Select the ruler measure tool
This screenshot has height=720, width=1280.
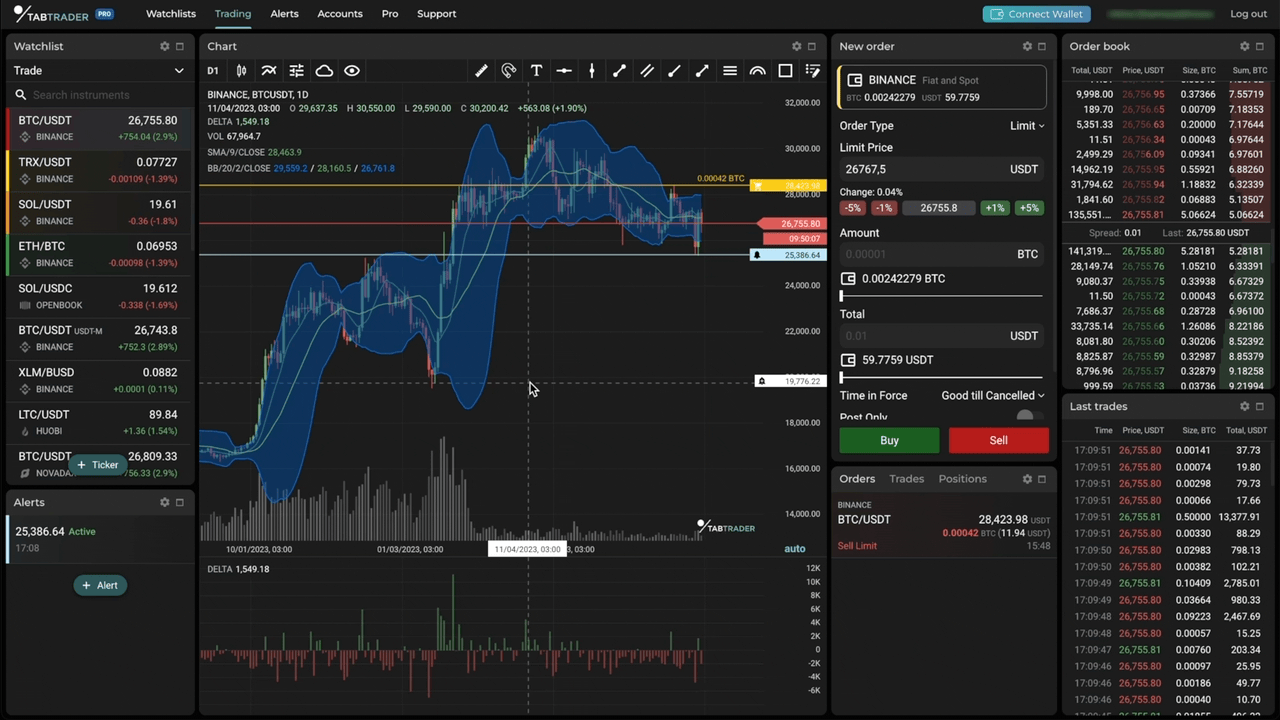(481, 71)
